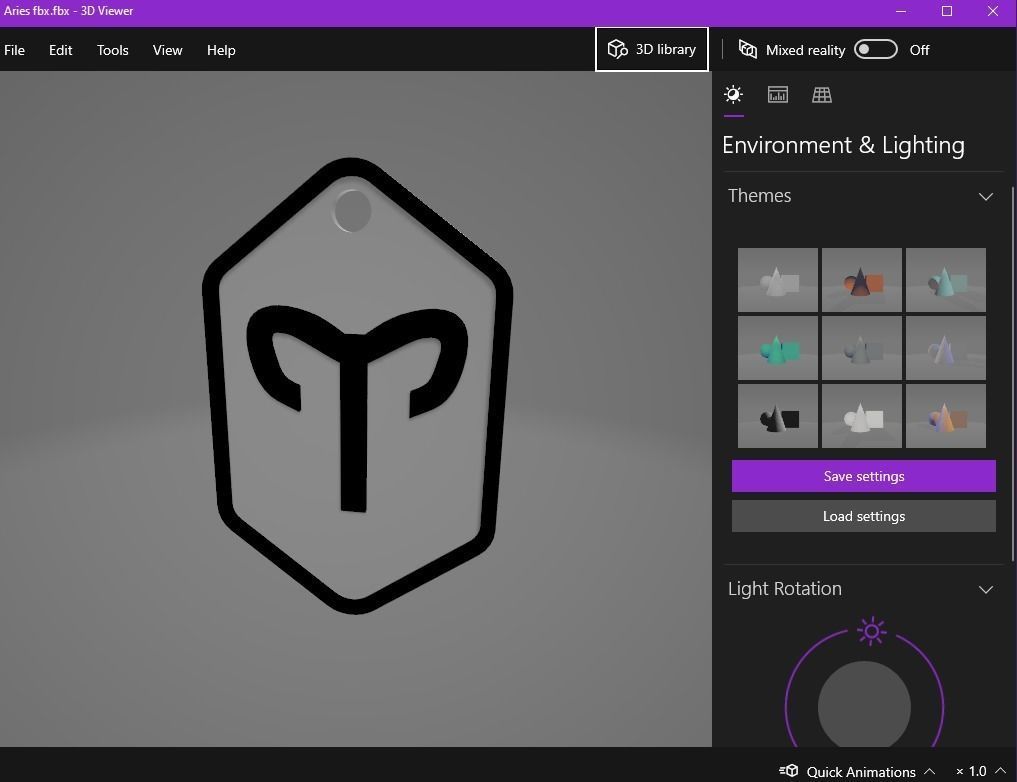Image resolution: width=1017 pixels, height=782 pixels.
Task: Close the 3D Viewer window
Action: pos(993,11)
